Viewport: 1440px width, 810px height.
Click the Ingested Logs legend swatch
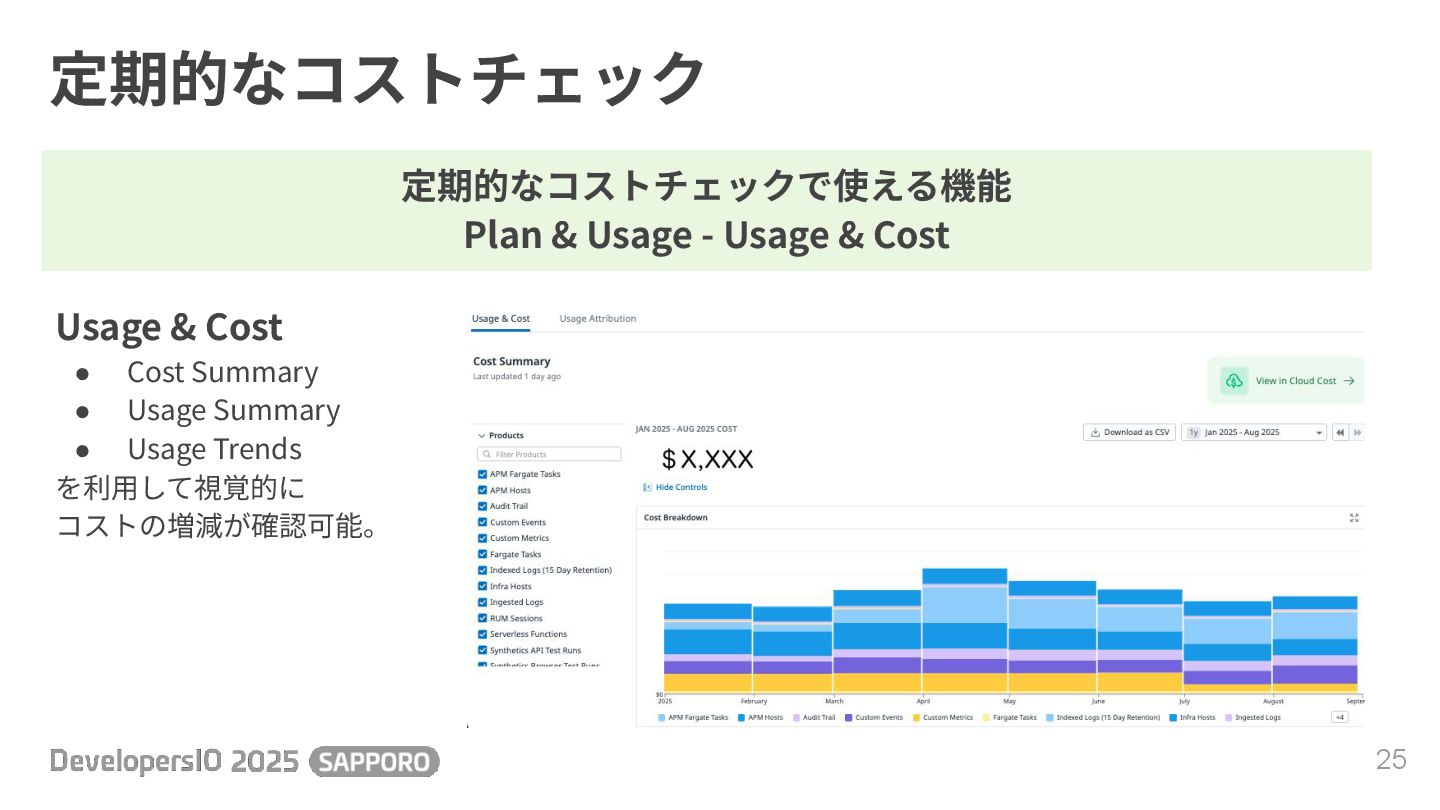click(x=1229, y=718)
